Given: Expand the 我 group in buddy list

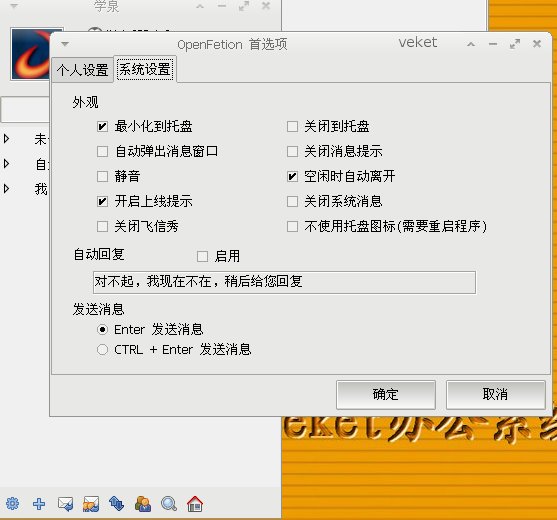Looking at the screenshot, I should [x=6, y=188].
